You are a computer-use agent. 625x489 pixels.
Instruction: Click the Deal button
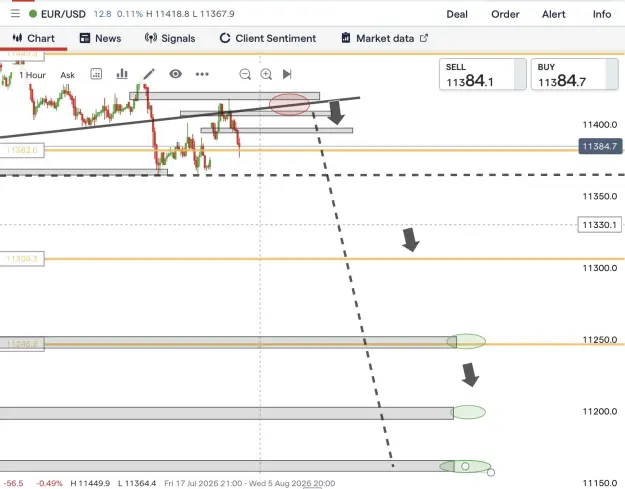coord(457,14)
